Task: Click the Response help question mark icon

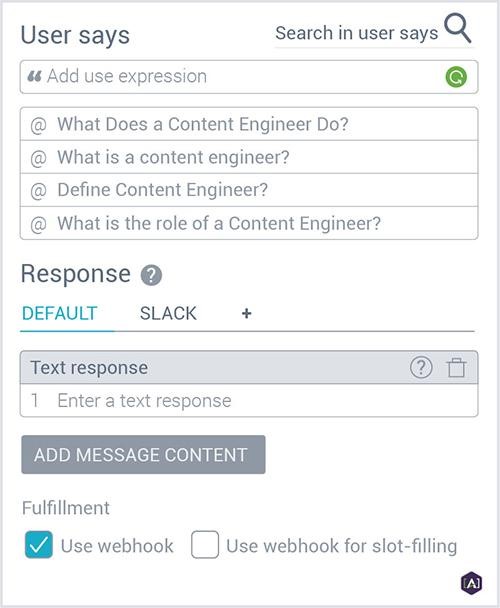Action: (151, 275)
